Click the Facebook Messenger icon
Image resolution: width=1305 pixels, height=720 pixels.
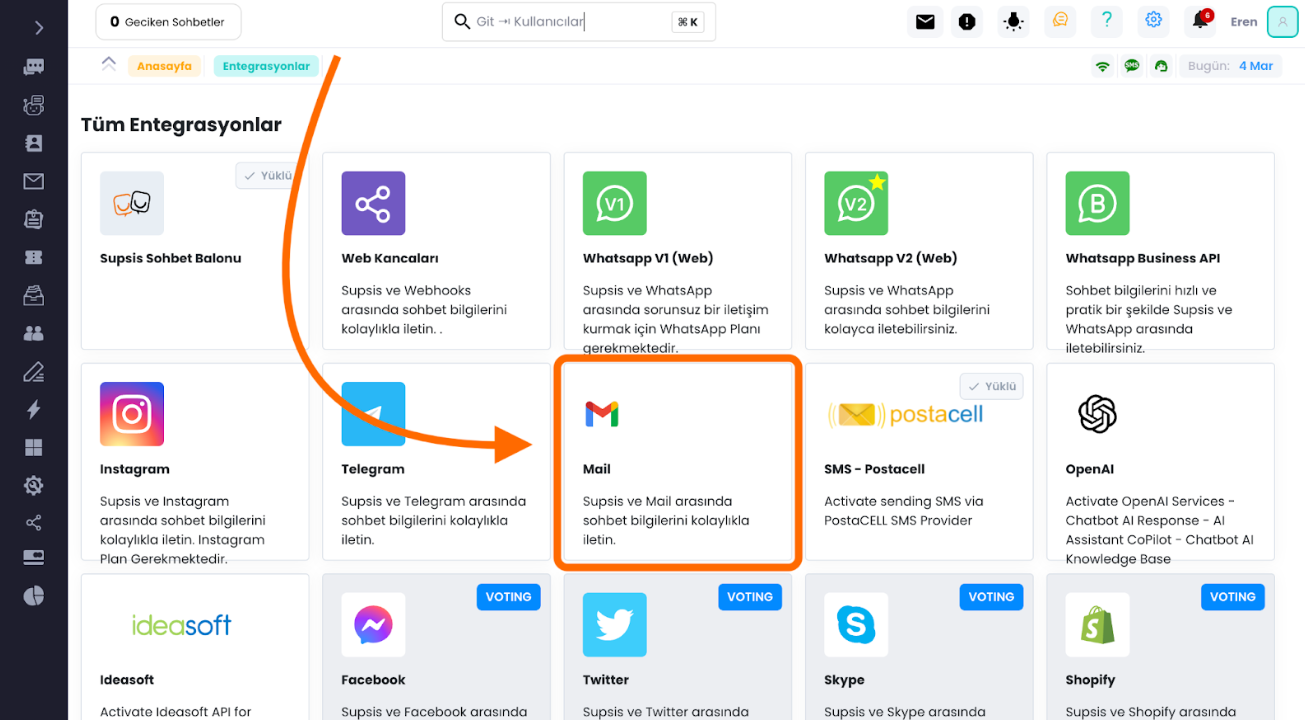tap(373, 625)
